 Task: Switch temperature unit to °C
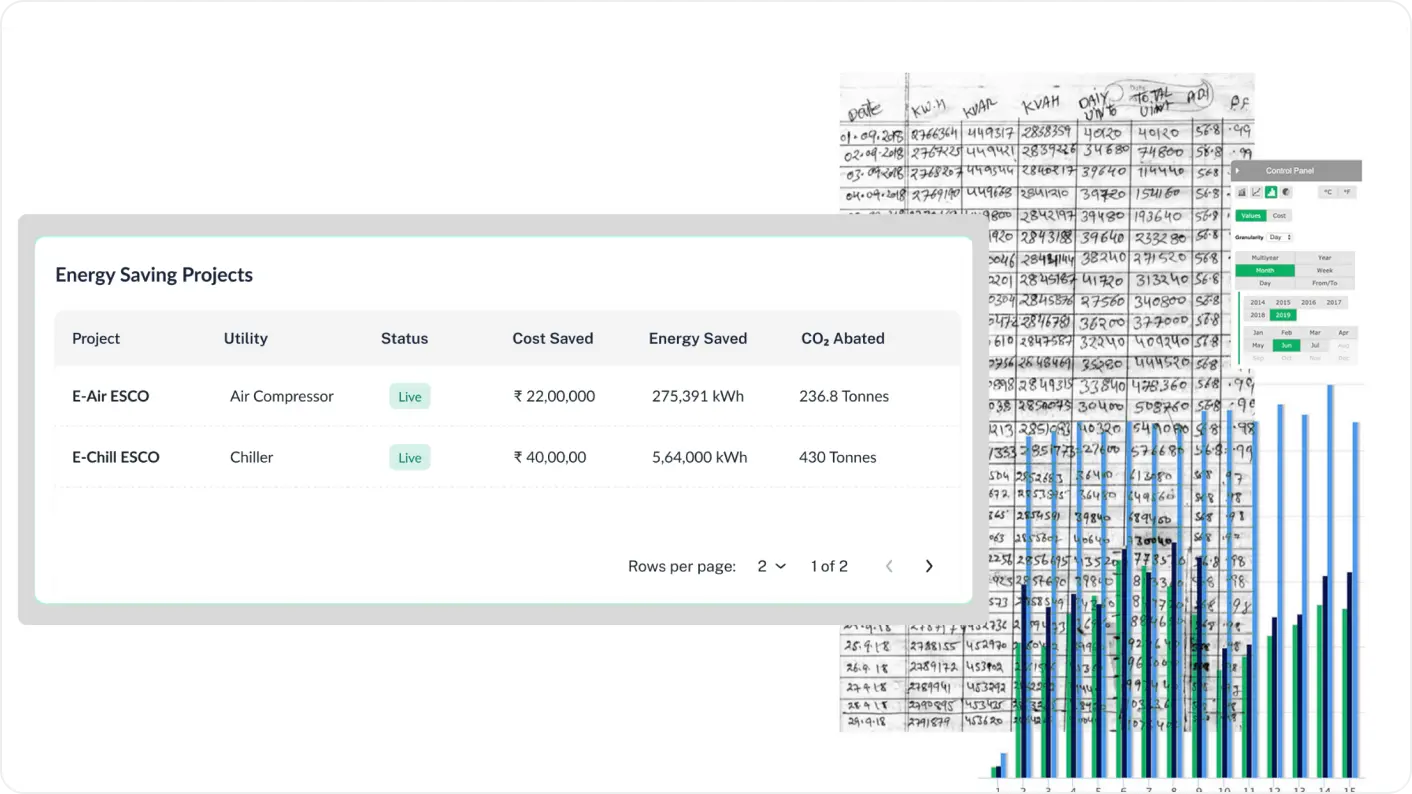1328,192
